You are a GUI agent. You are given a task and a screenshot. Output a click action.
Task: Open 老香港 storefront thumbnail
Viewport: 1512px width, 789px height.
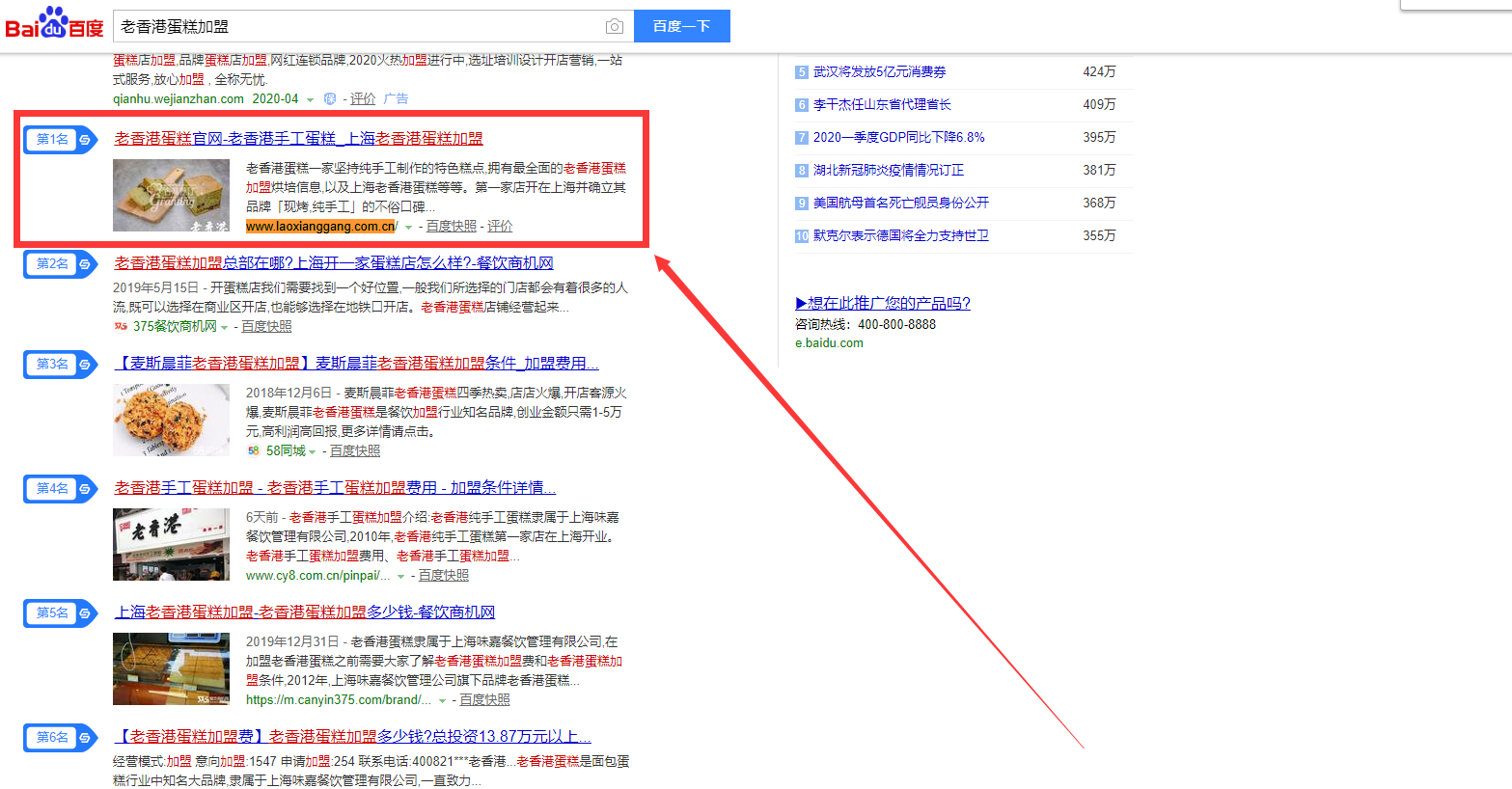(x=171, y=544)
